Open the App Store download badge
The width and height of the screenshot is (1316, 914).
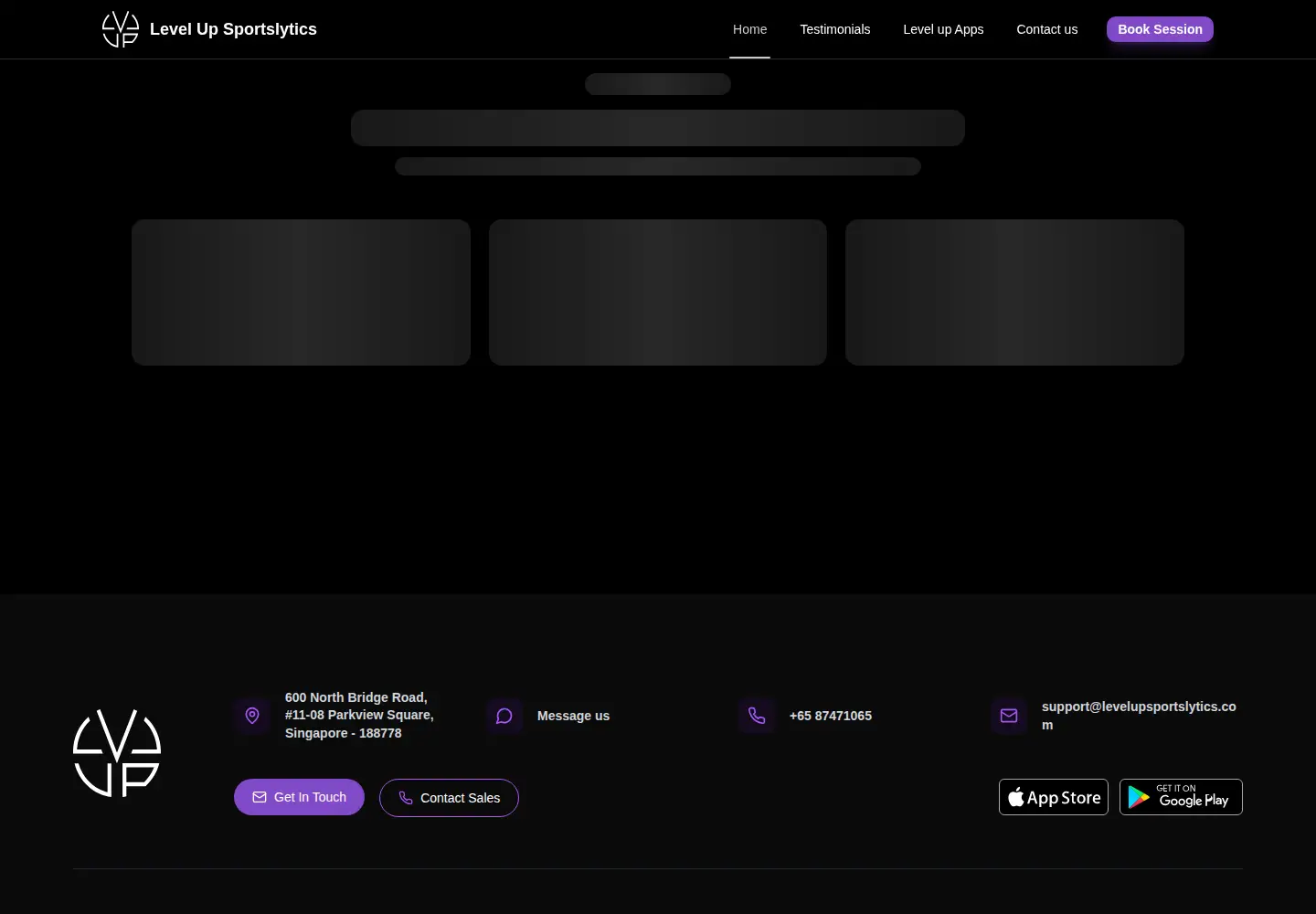(1054, 797)
